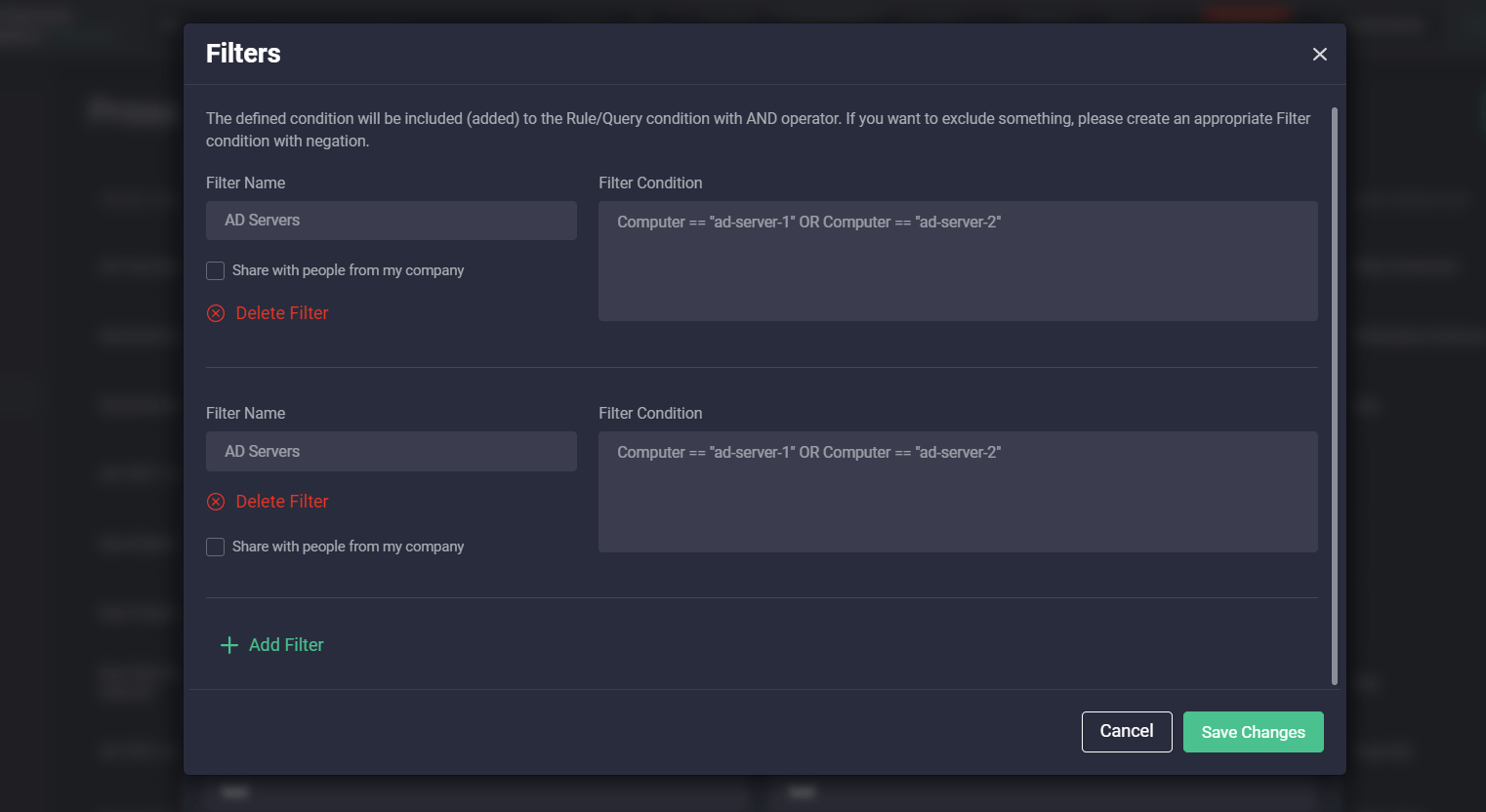
Task: Click the first "Filter Condition" label
Action: [650, 183]
